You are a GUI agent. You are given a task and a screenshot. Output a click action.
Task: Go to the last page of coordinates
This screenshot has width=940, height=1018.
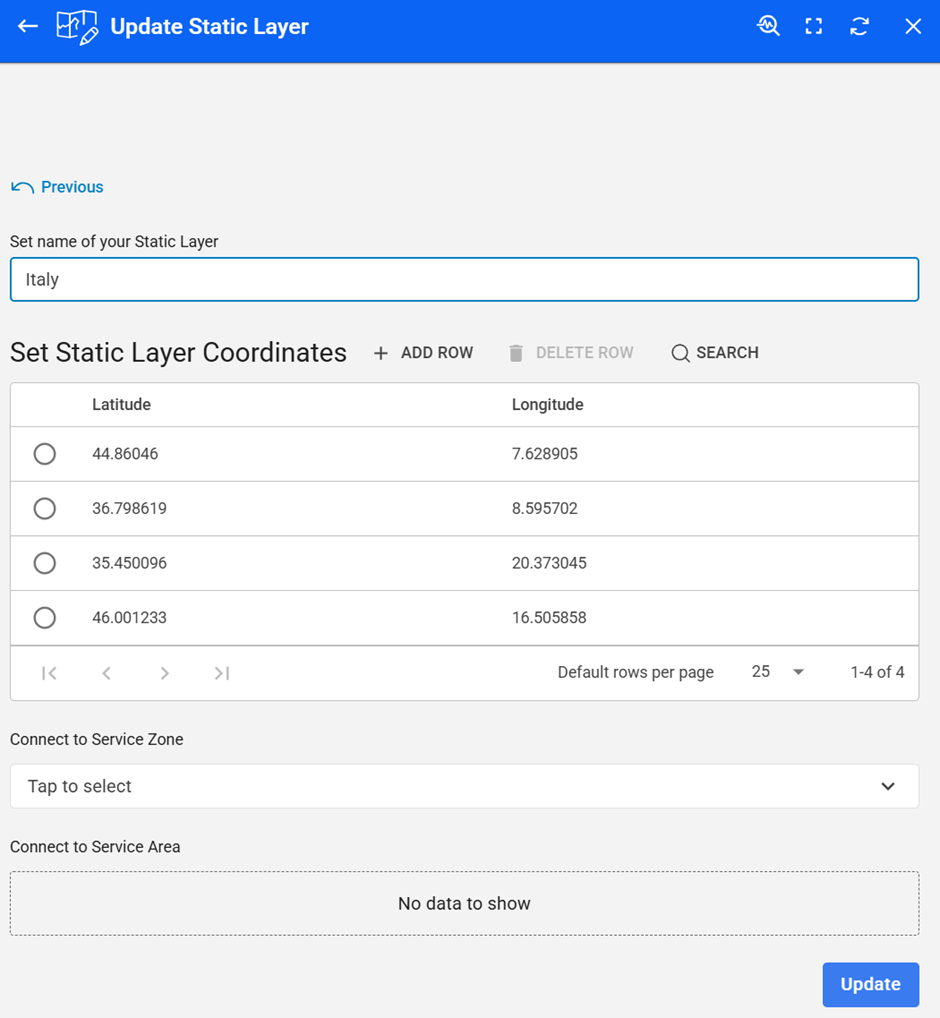click(x=222, y=673)
